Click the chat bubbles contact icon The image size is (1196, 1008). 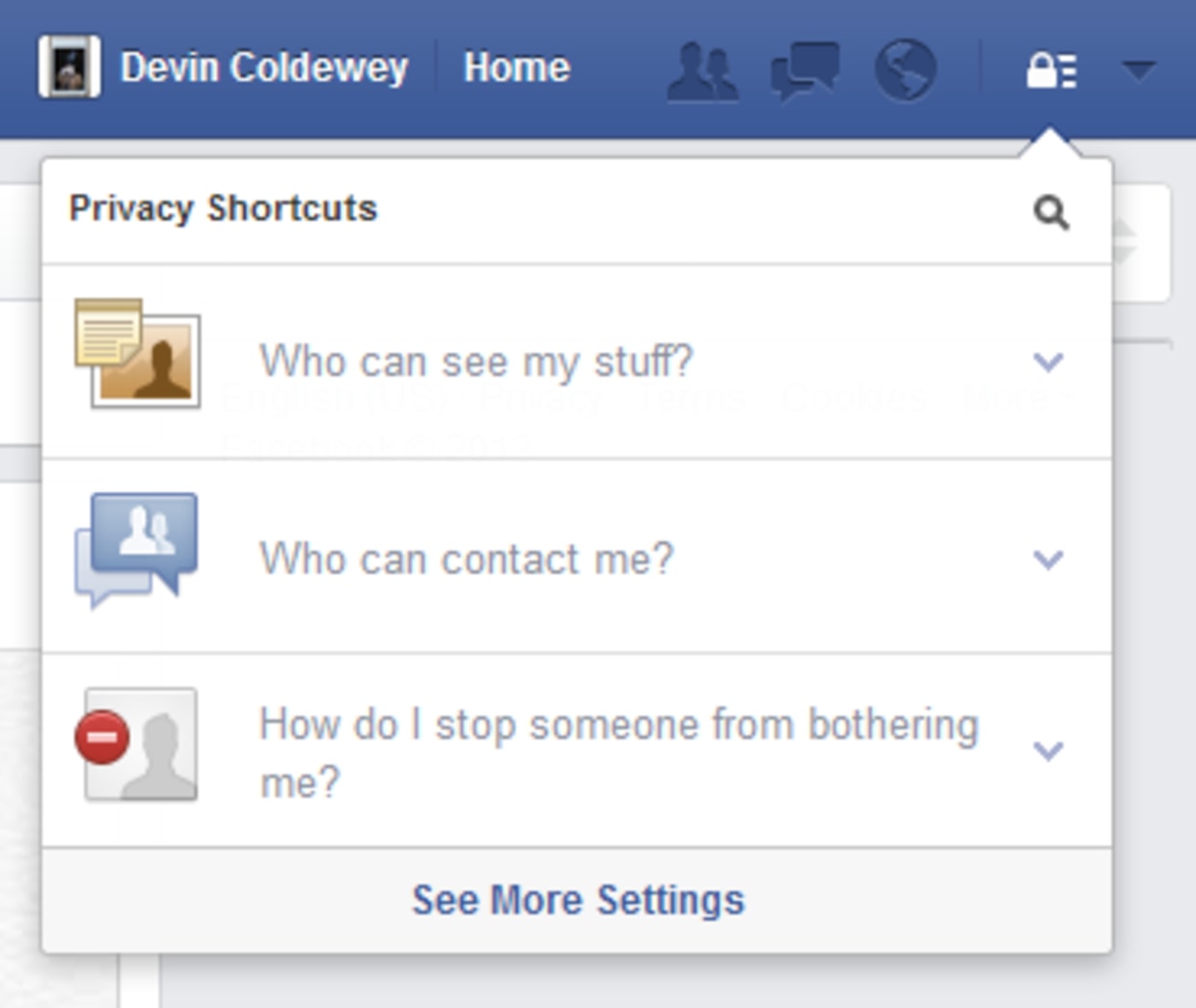click(136, 550)
